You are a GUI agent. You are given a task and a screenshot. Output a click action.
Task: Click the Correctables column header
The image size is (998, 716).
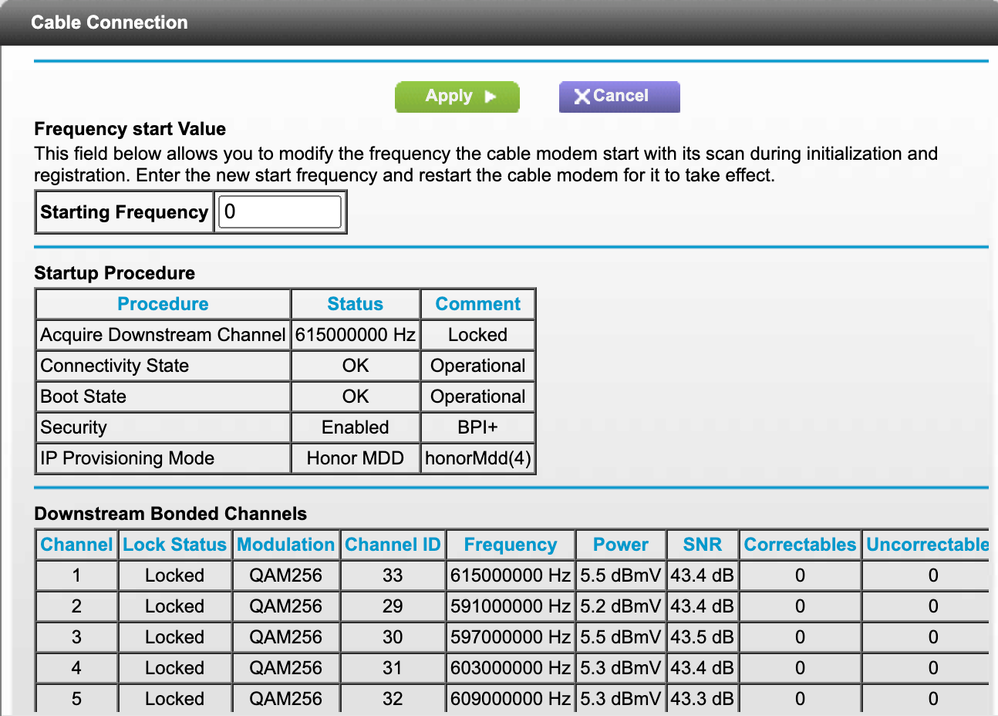800,545
